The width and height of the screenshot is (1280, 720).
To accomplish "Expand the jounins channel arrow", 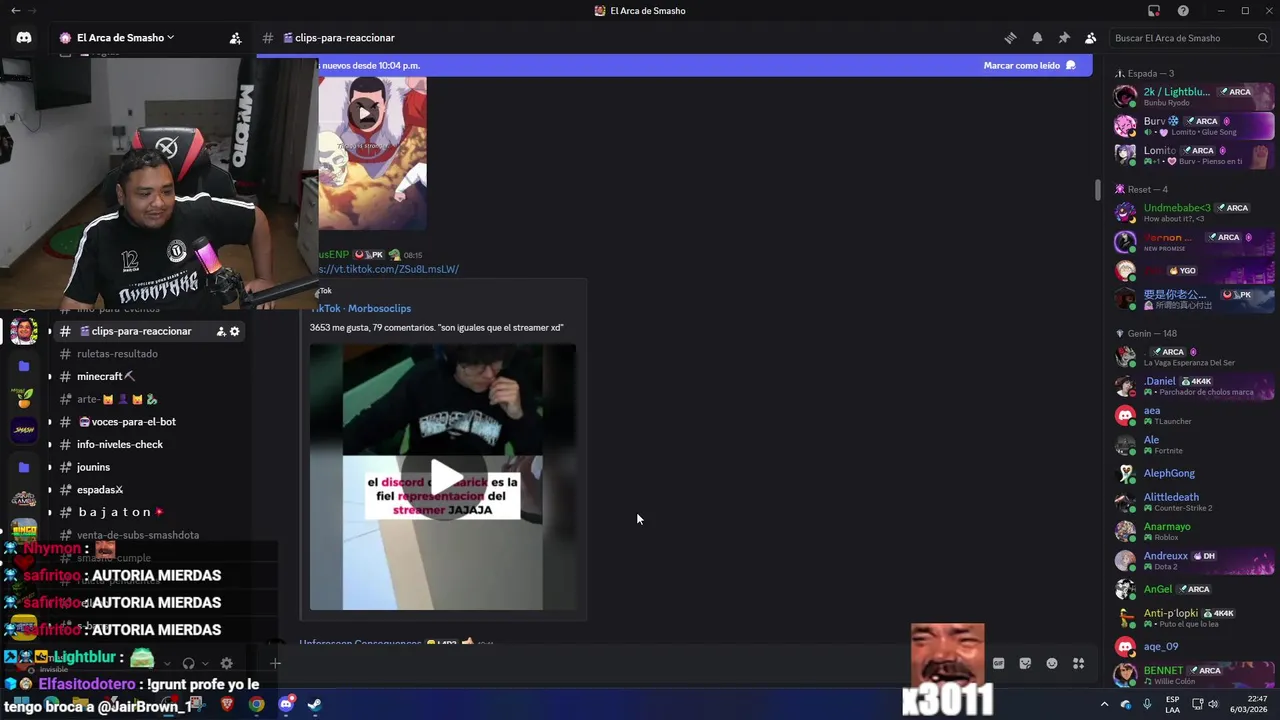I will (50, 467).
